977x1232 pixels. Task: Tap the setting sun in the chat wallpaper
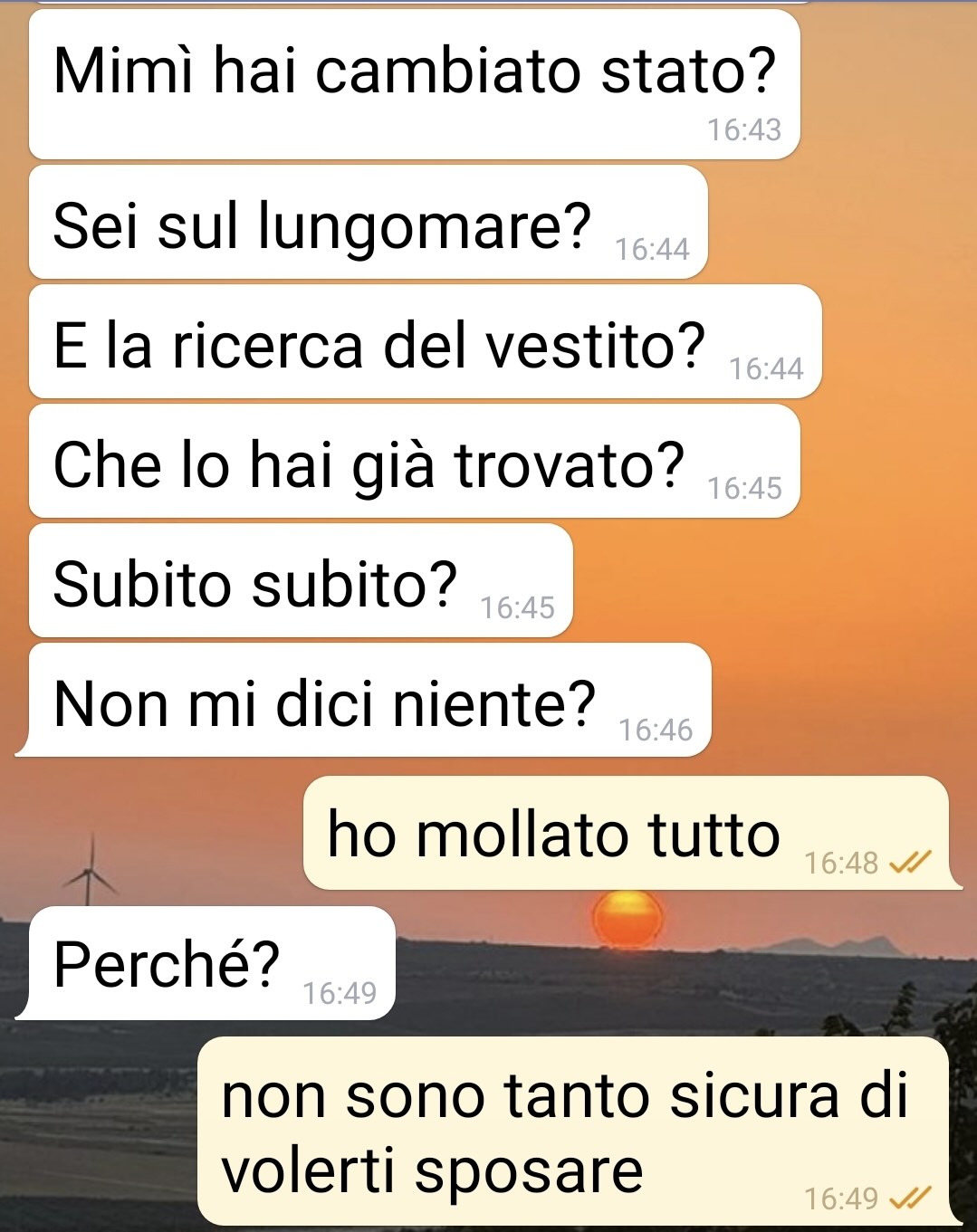(627, 918)
